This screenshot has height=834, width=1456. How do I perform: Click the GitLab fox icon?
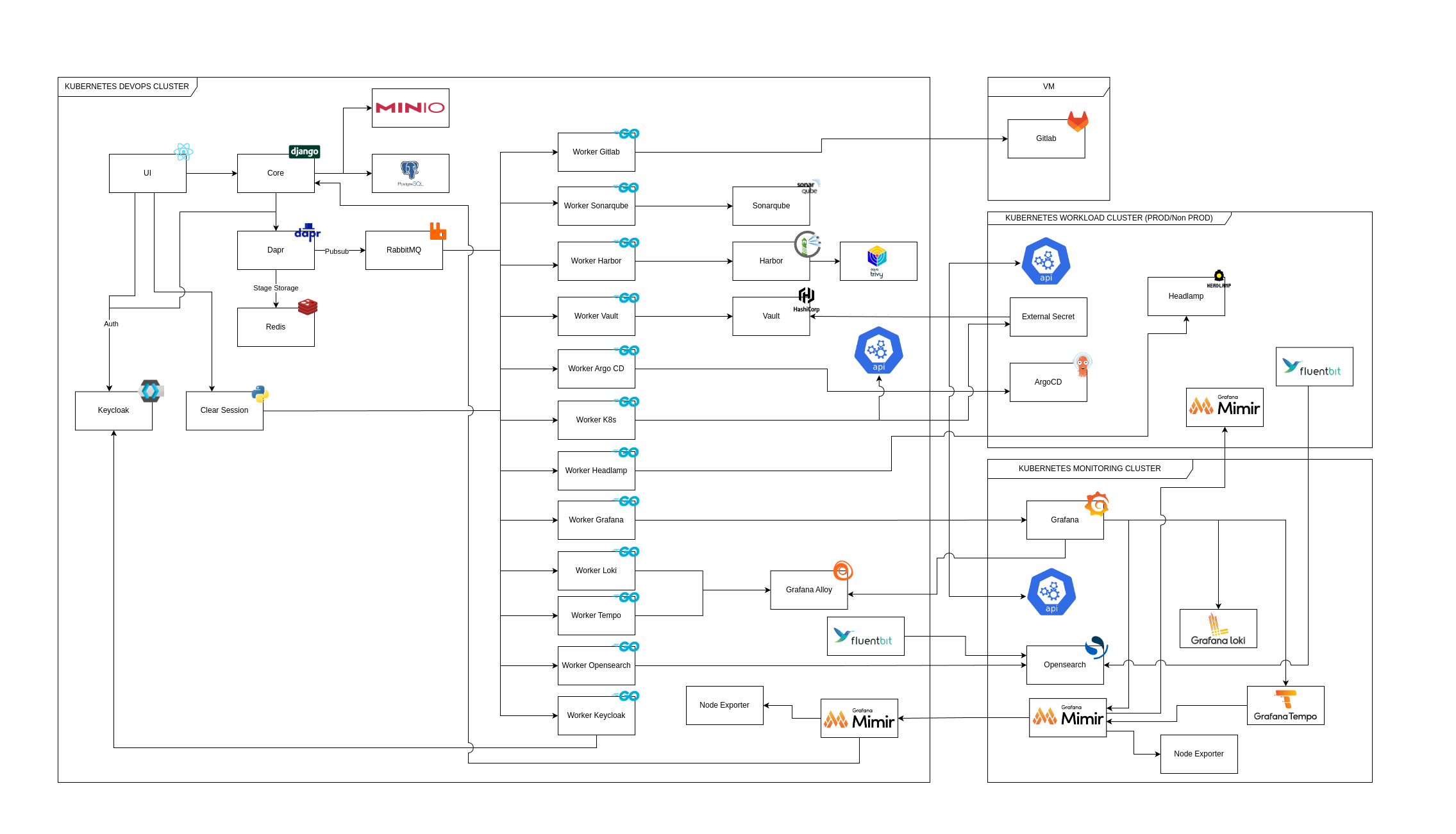(x=1078, y=121)
